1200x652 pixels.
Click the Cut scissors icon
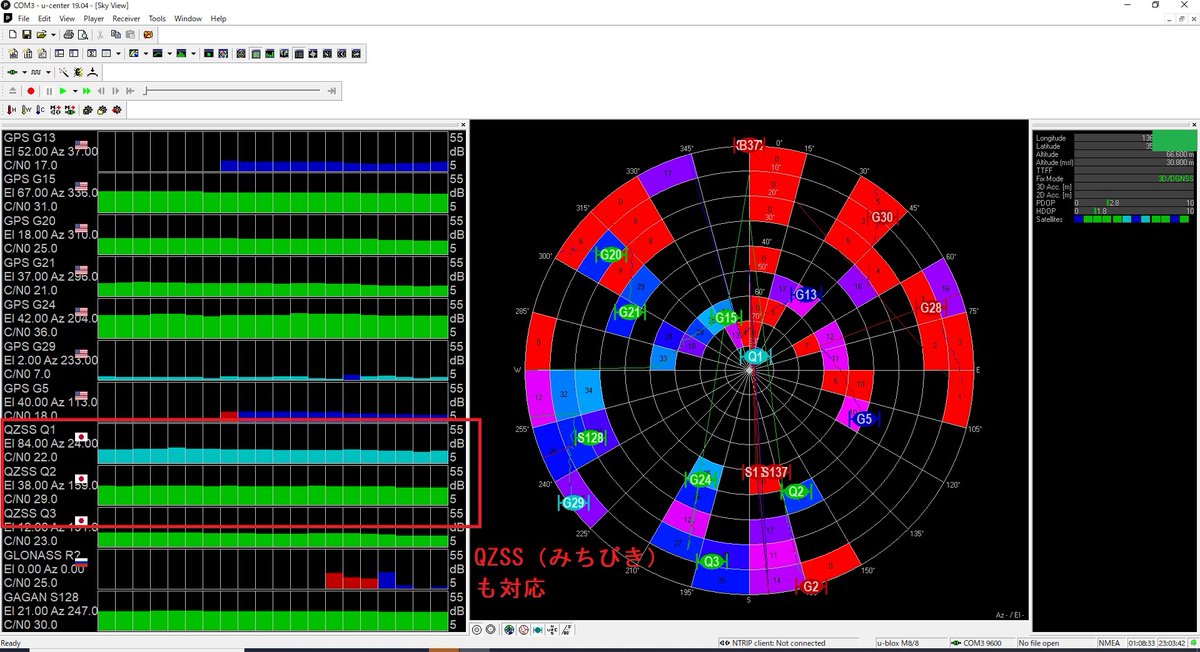tap(100, 35)
